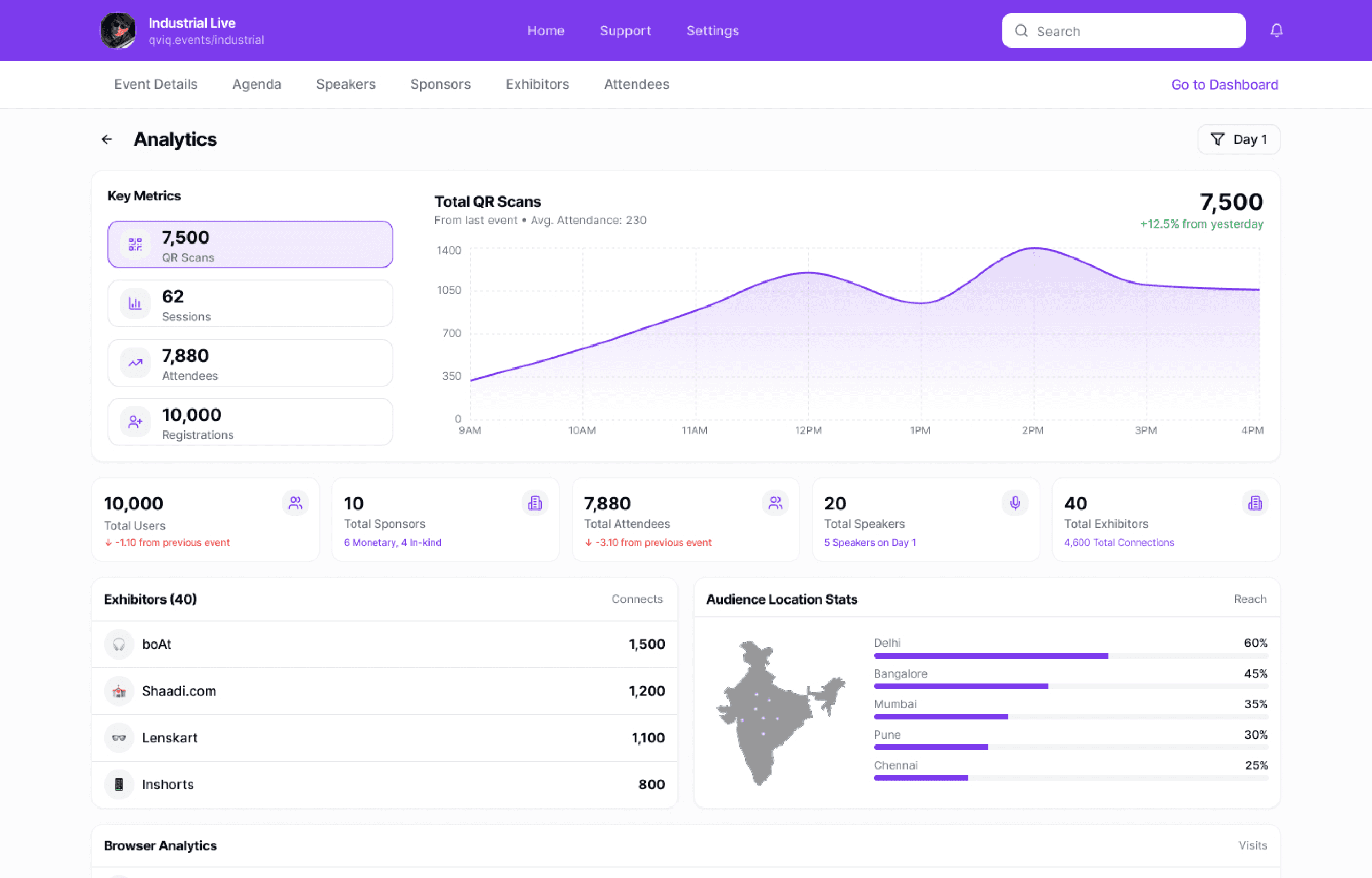The image size is (1372, 878).
Task: Open the Sponsors tab
Action: click(440, 84)
